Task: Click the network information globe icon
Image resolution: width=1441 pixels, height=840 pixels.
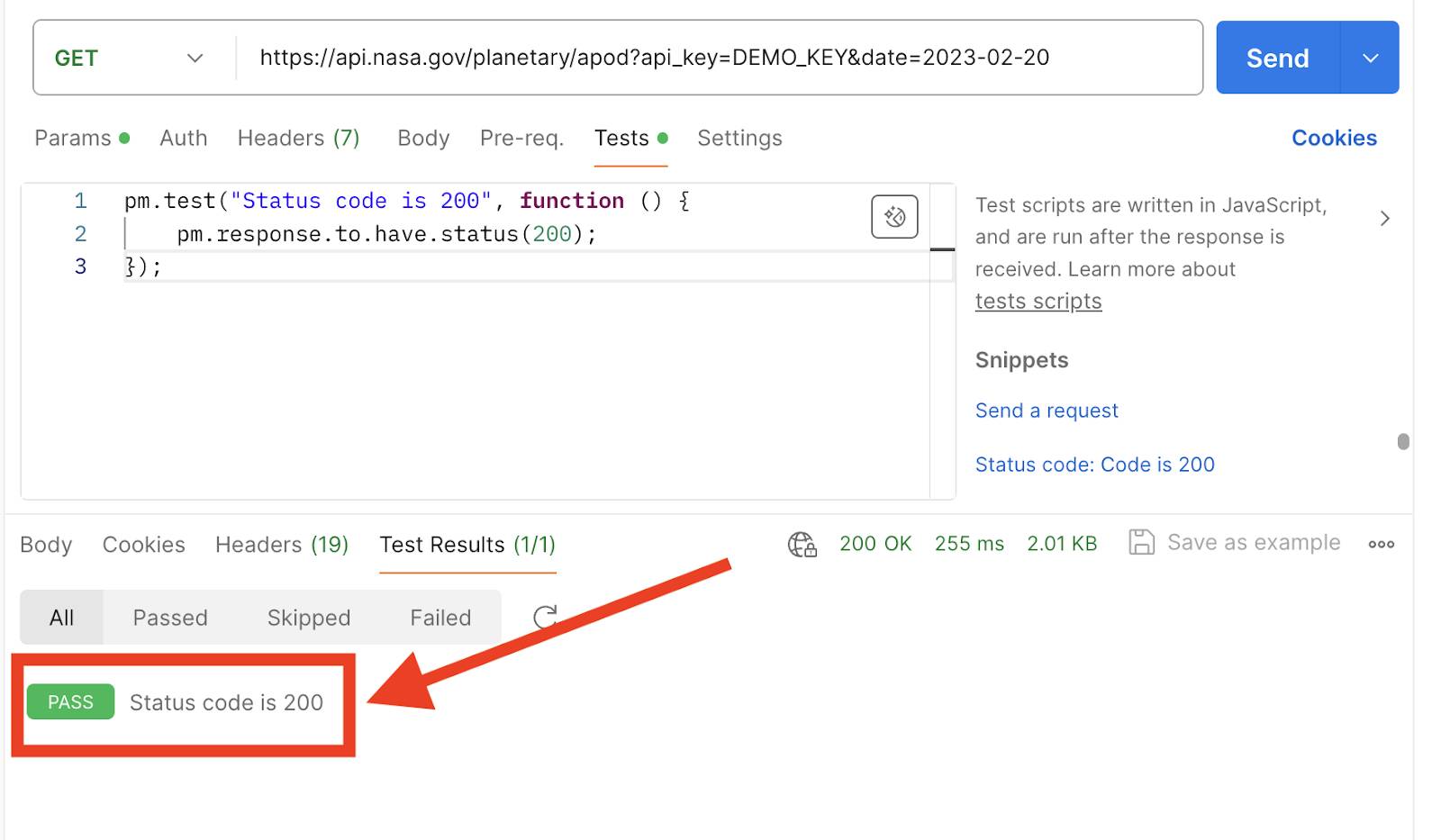Action: (802, 543)
